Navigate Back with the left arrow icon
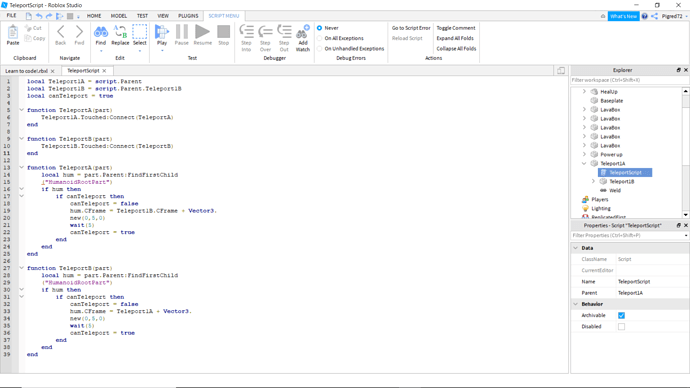Image resolution: width=690 pixels, height=388 pixels. click(61, 32)
